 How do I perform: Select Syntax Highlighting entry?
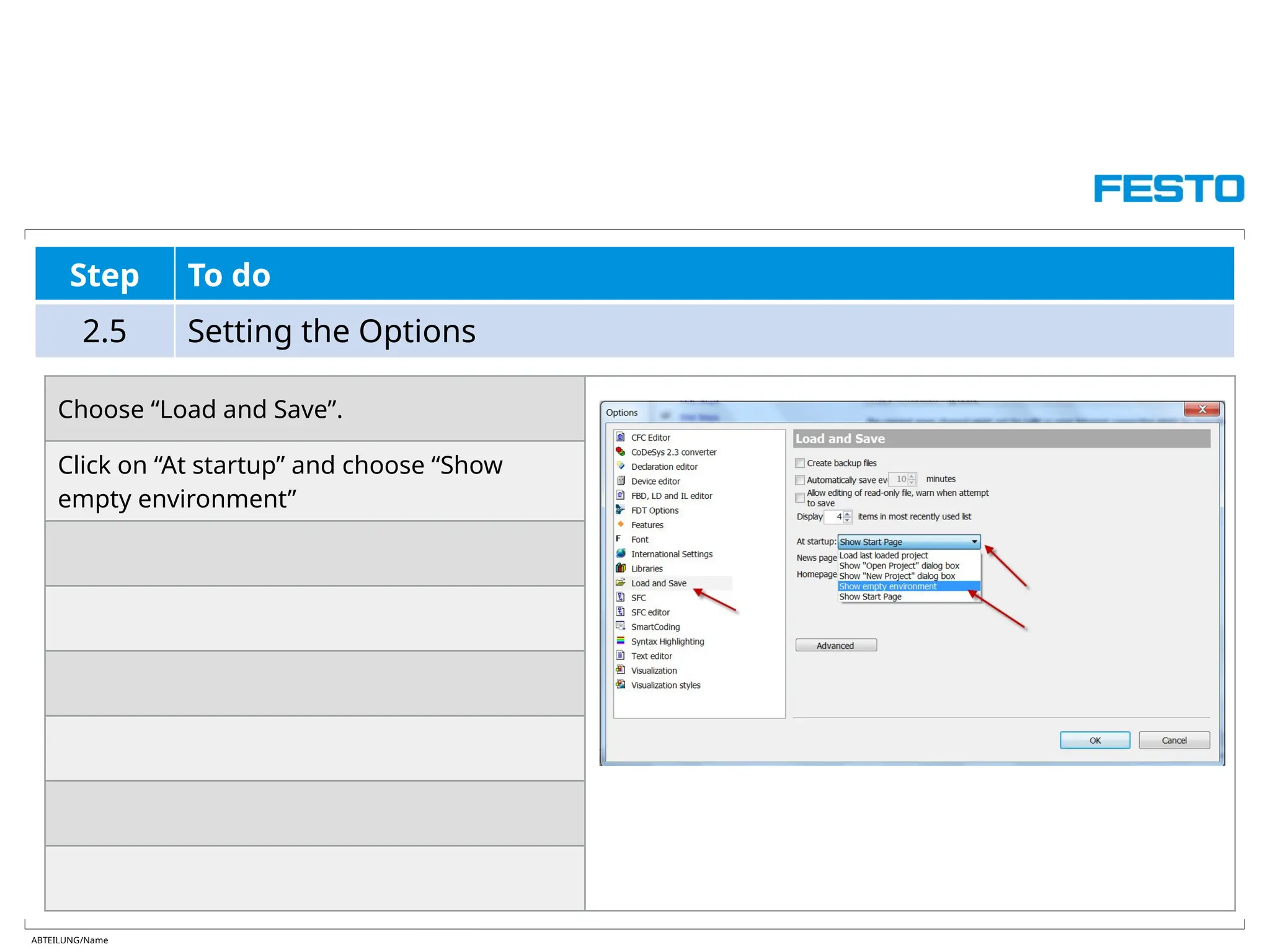(667, 641)
